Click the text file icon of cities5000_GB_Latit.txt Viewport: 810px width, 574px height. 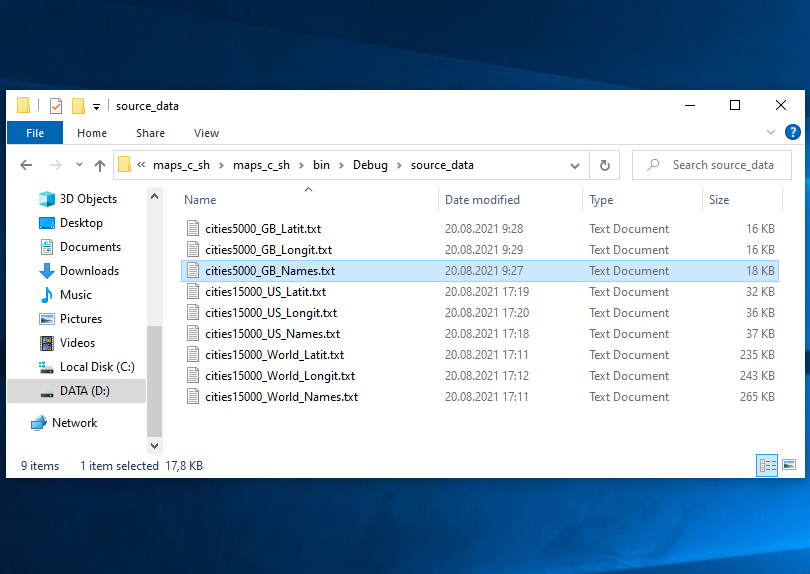193,228
